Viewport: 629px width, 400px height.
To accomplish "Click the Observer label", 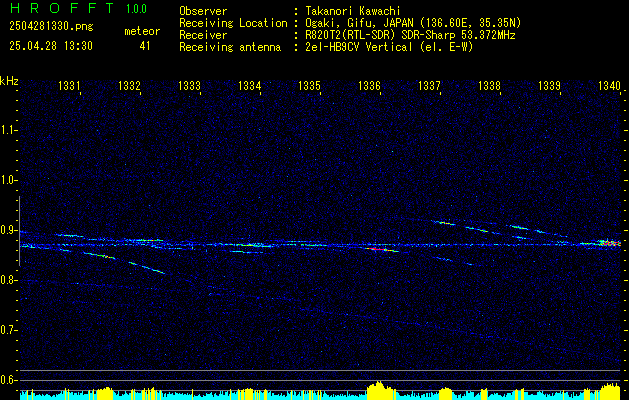I will point(203,11).
